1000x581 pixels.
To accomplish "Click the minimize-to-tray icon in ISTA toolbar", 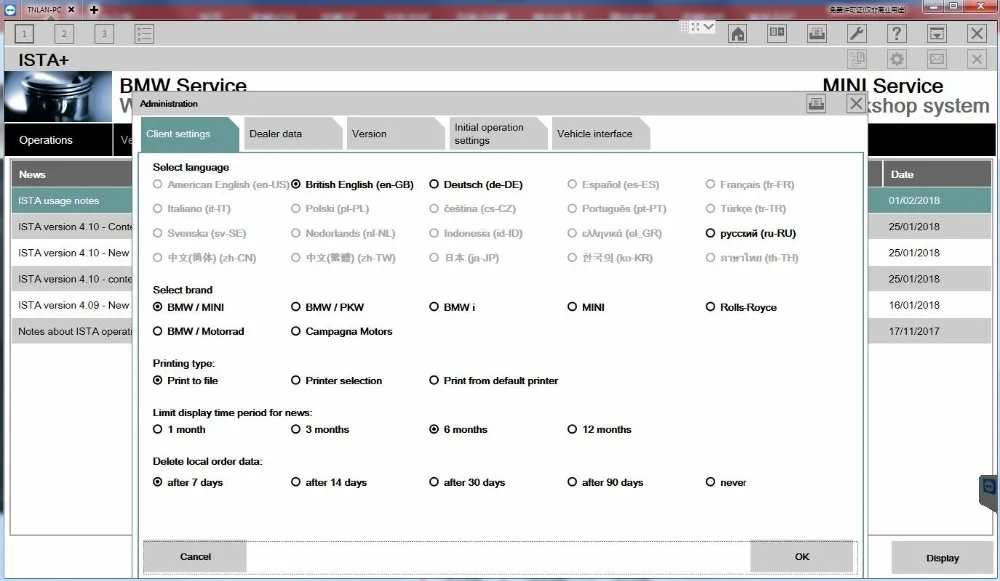I will point(937,34).
